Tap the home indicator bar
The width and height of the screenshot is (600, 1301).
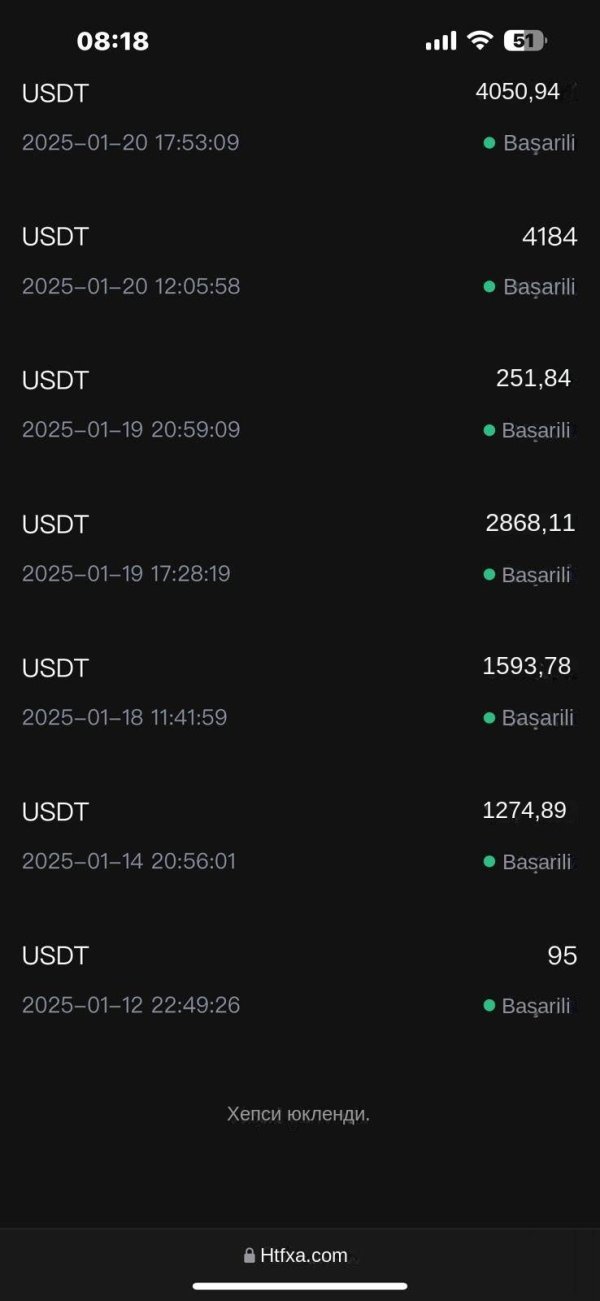click(300, 1286)
